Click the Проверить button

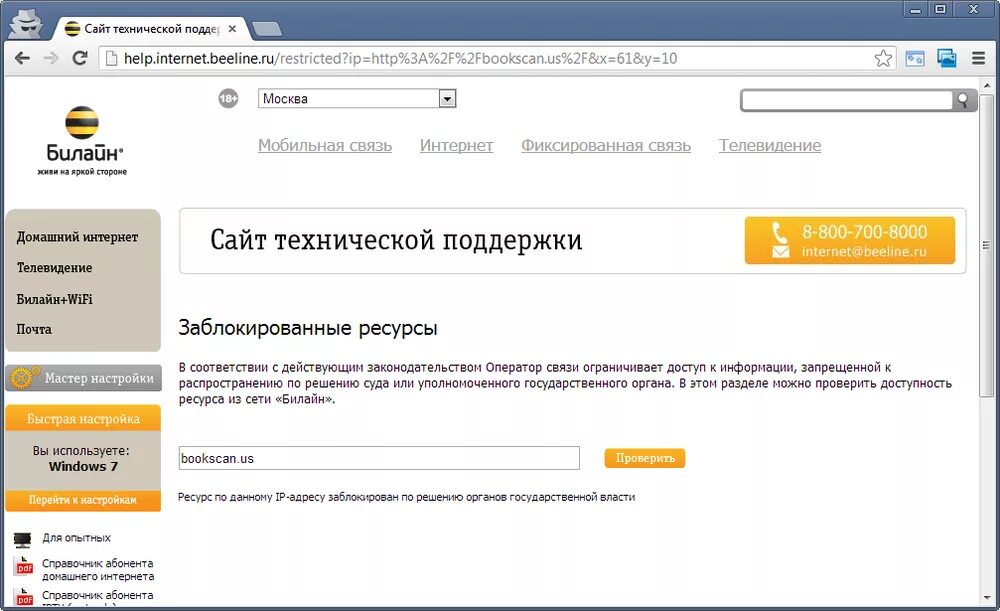(x=645, y=458)
